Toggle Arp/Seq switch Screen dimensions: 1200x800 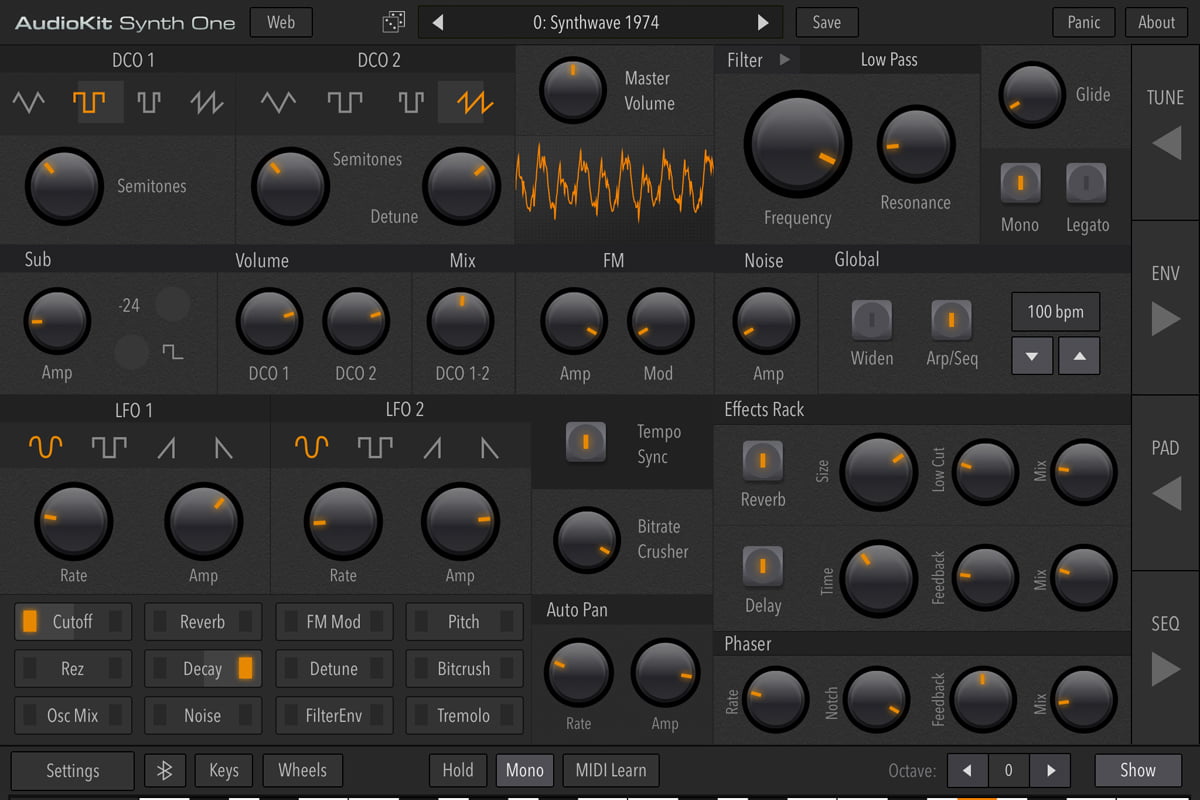click(x=951, y=320)
